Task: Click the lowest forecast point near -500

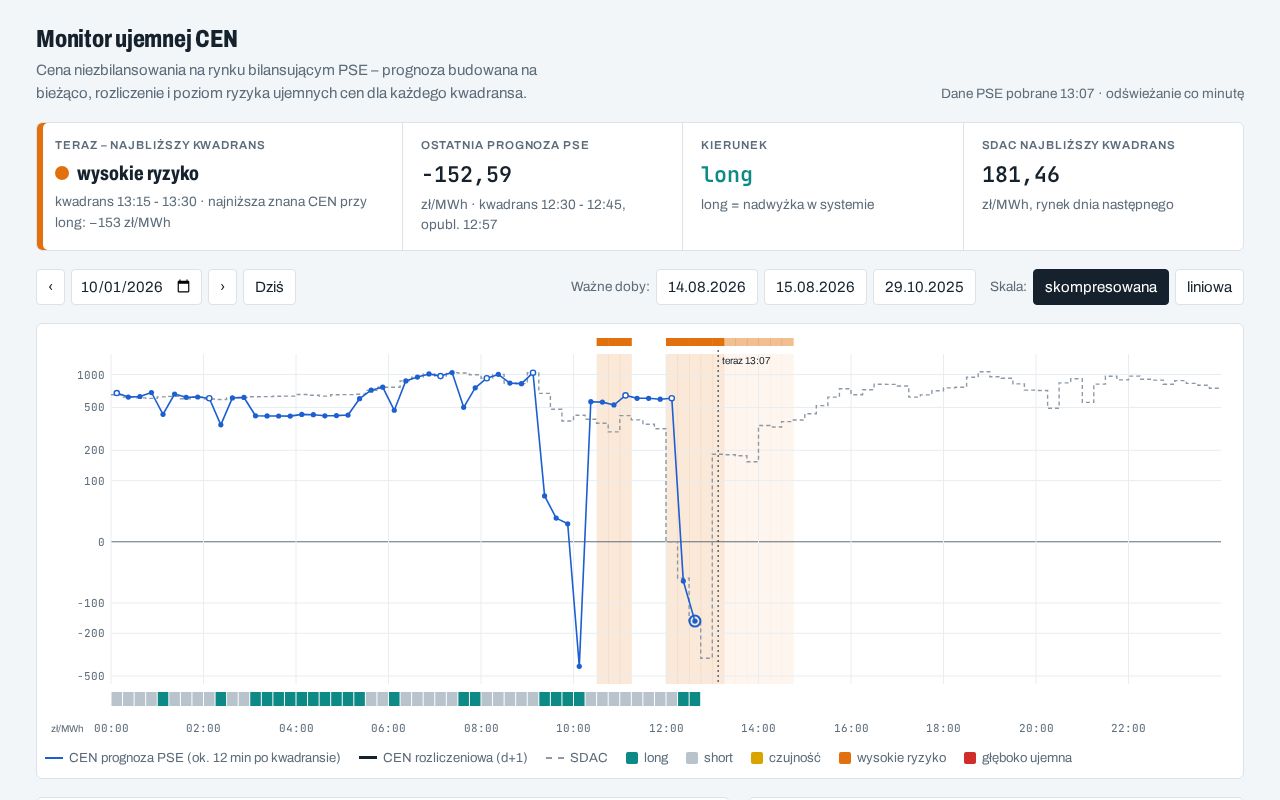Action: click(579, 666)
